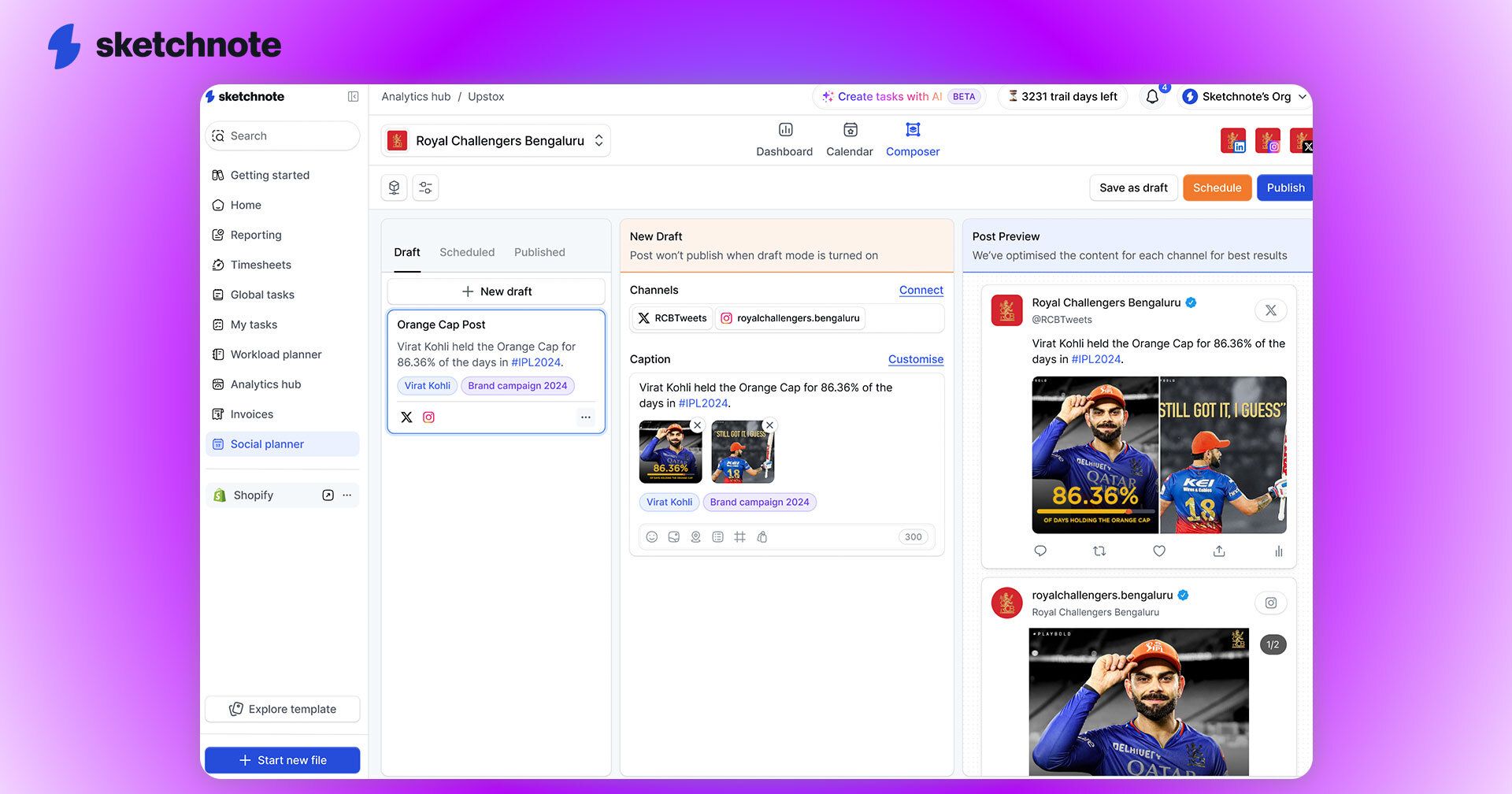Click the analytics bars icon in X preview
The width and height of the screenshot is (1512, 794).
point(1279,551)
